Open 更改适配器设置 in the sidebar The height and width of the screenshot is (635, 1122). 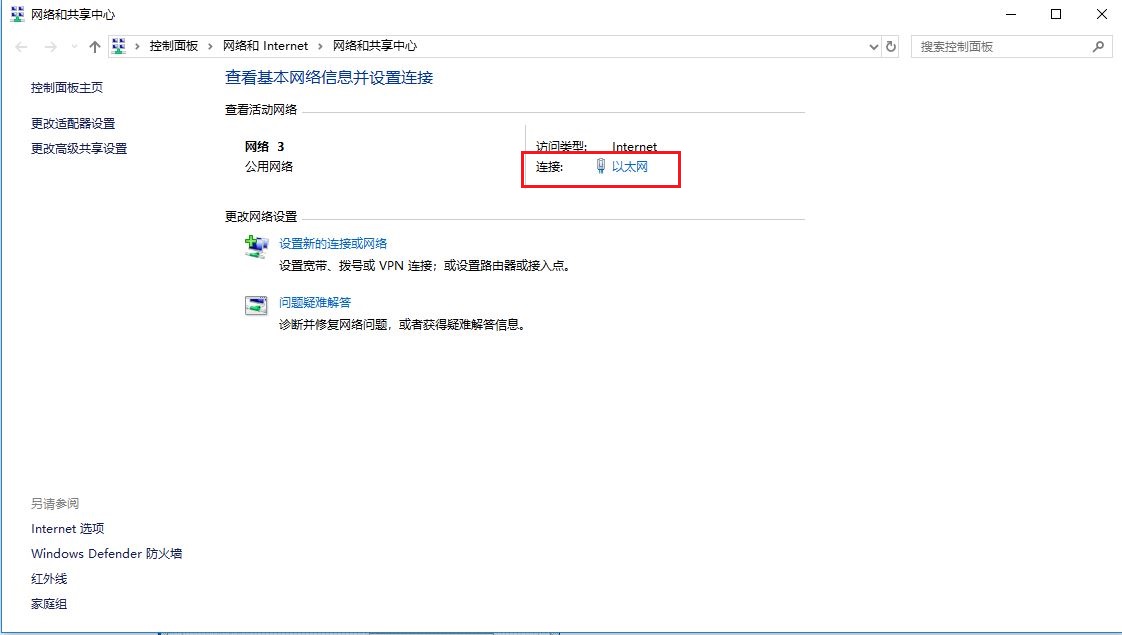(x=73, y=123)
